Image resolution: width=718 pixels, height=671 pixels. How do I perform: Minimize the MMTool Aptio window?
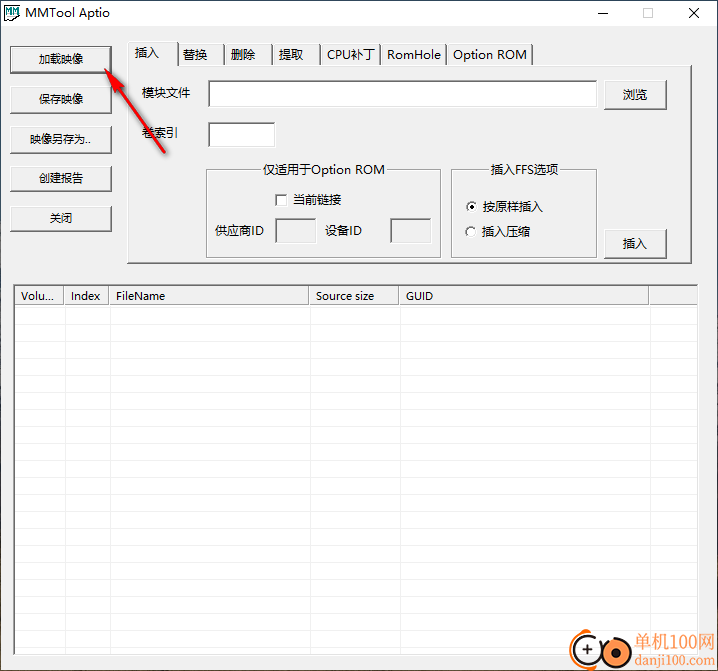pyautogui.click(x=603, y=13)
